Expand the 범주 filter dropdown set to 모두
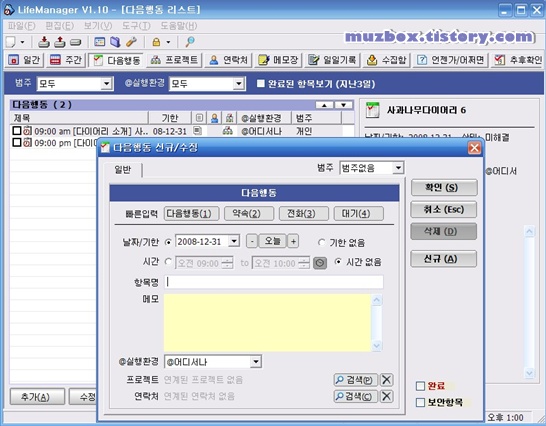 pos(106,84)
